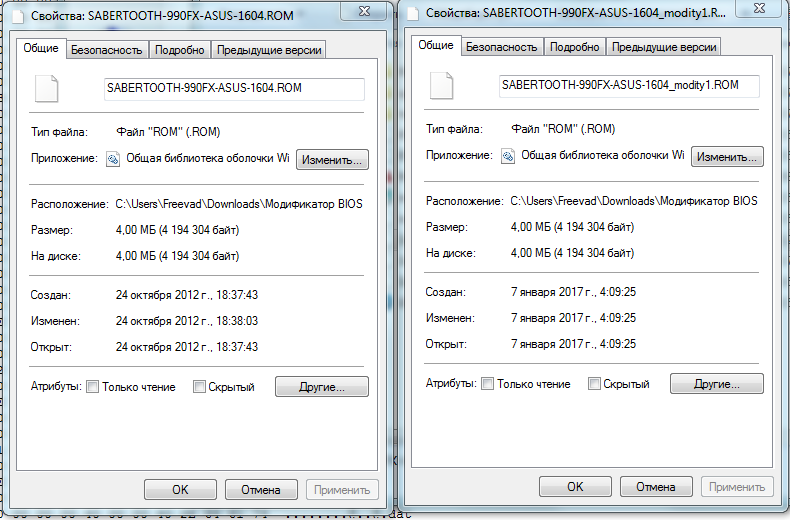Click Размер value in left window
Viewport: 790px width, 520px height.
[177, 230]
